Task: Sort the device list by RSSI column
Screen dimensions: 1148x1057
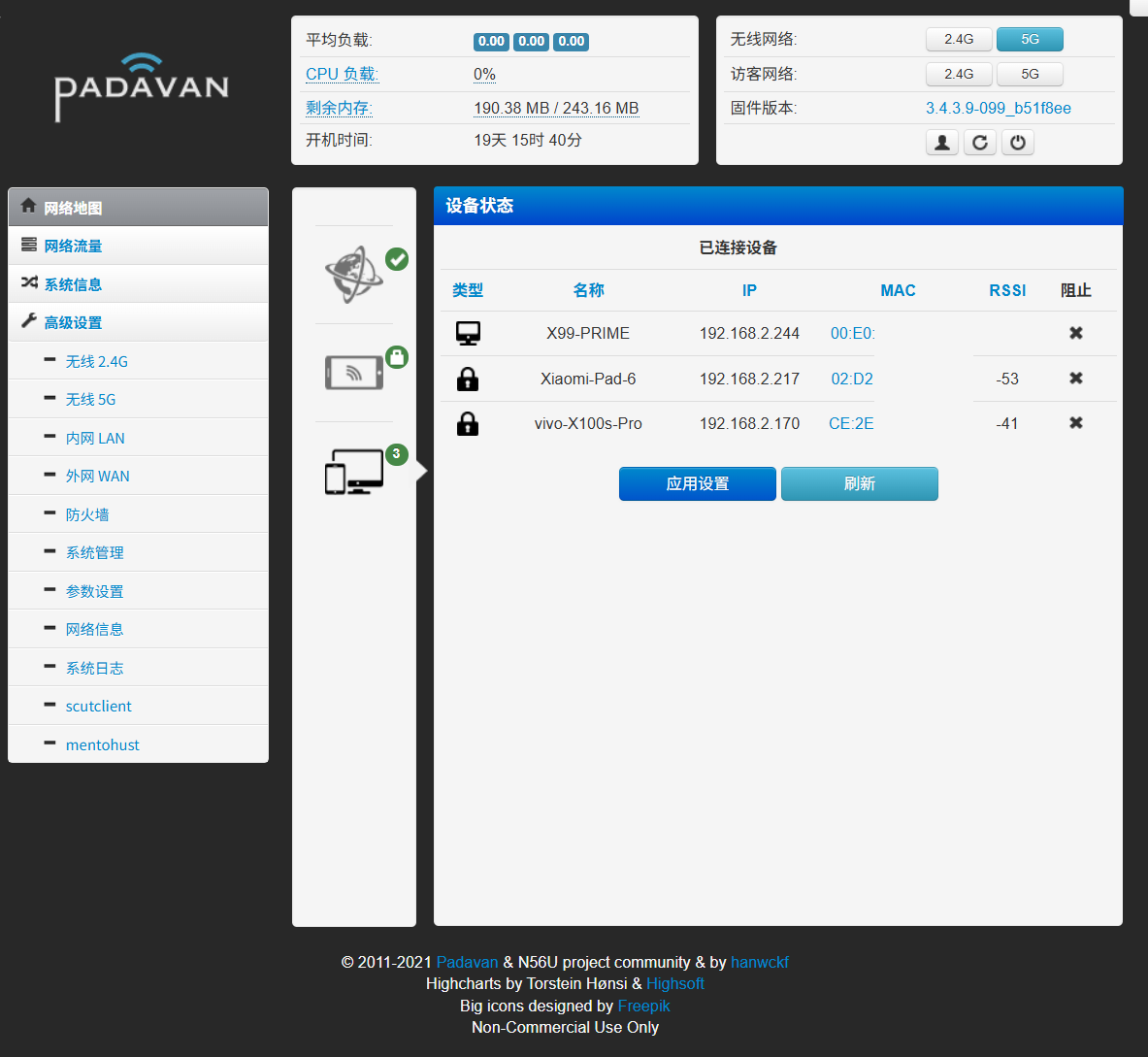Action: tap(1007, 290)
